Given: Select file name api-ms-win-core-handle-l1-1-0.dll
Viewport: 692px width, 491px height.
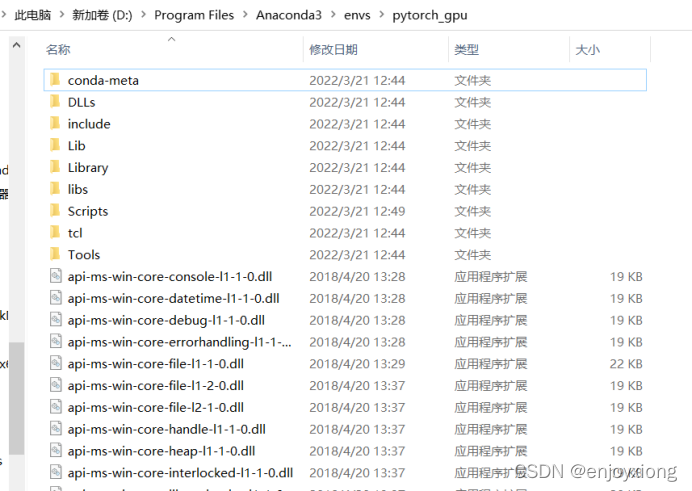Looking at the screenshot, I should tap(167, 429).
